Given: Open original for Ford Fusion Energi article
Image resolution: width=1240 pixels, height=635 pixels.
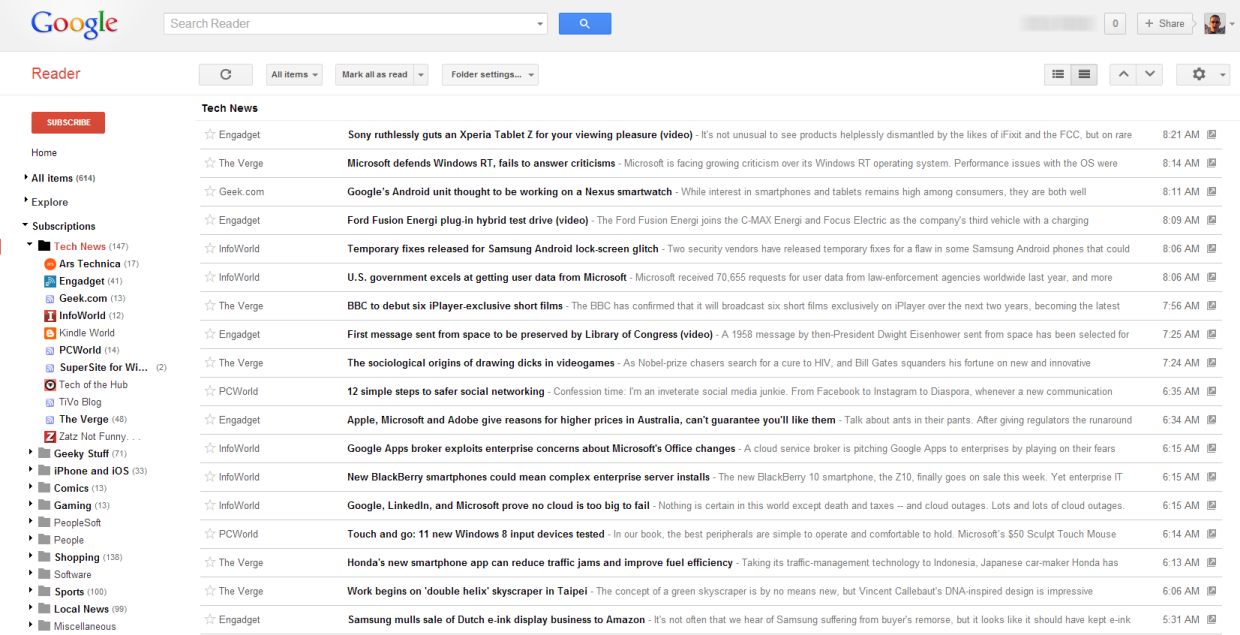Looking at the screenshot, I should (x=1212, y=220).
